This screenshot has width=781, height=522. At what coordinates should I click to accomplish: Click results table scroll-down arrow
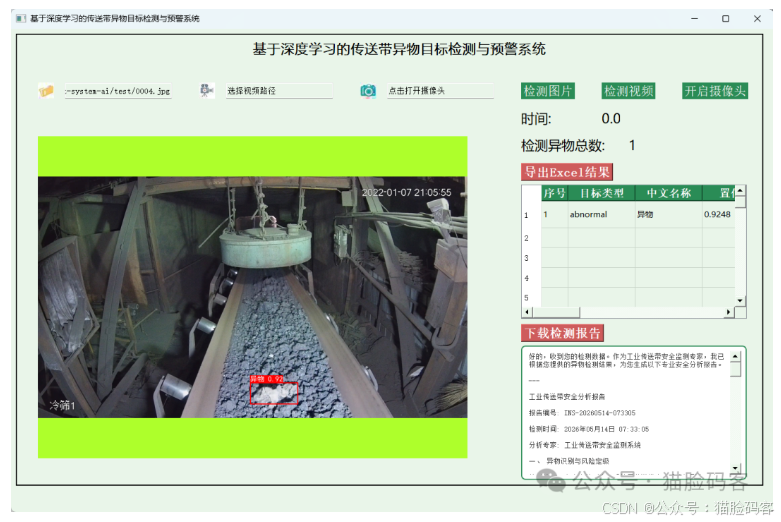coord(740,300)
